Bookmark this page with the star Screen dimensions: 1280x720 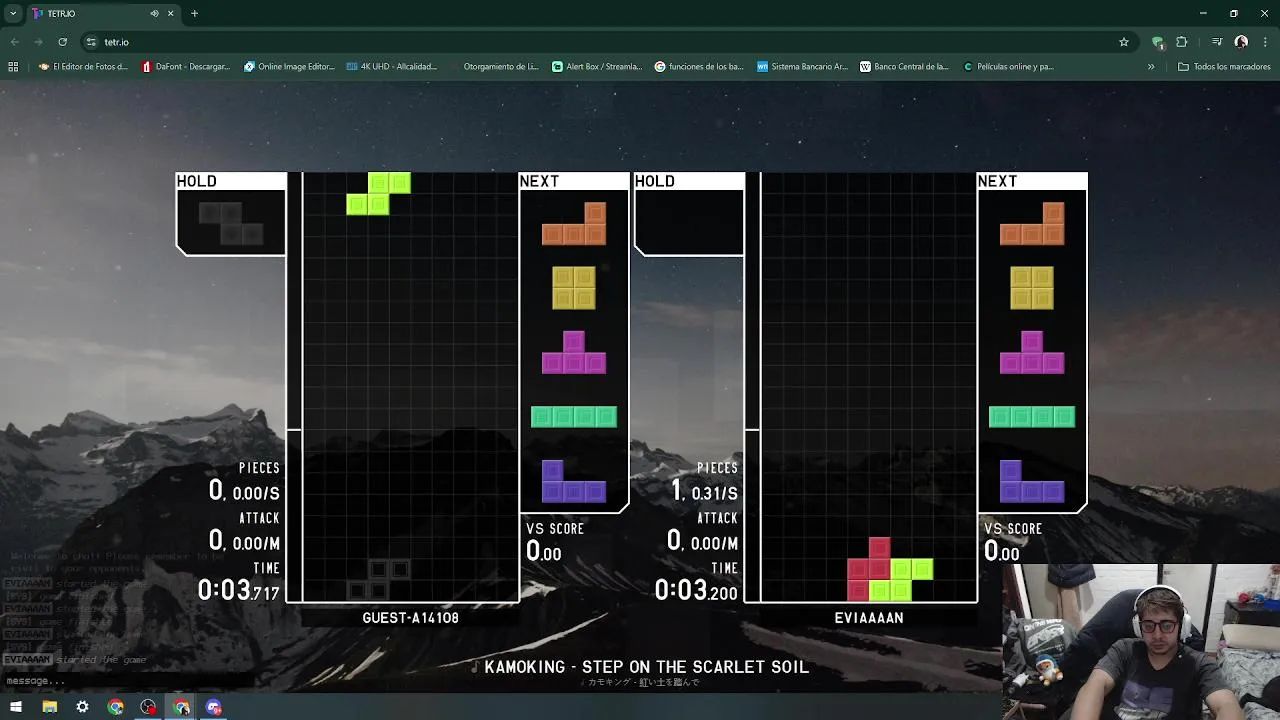[x=1124, y=42]
